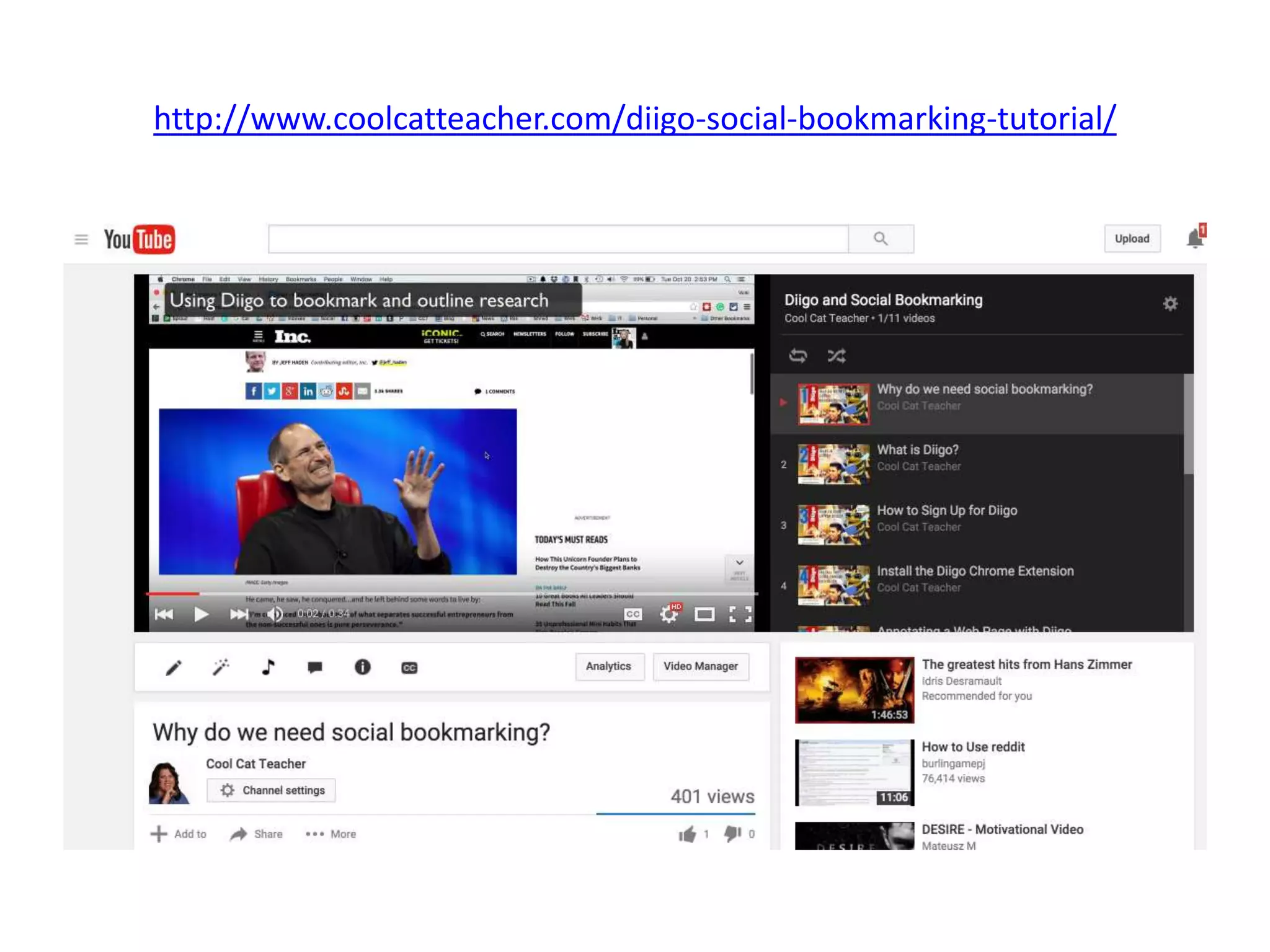
Task: Open 'DESIRE - Motivational Video' title
Action: [1003, 829]
